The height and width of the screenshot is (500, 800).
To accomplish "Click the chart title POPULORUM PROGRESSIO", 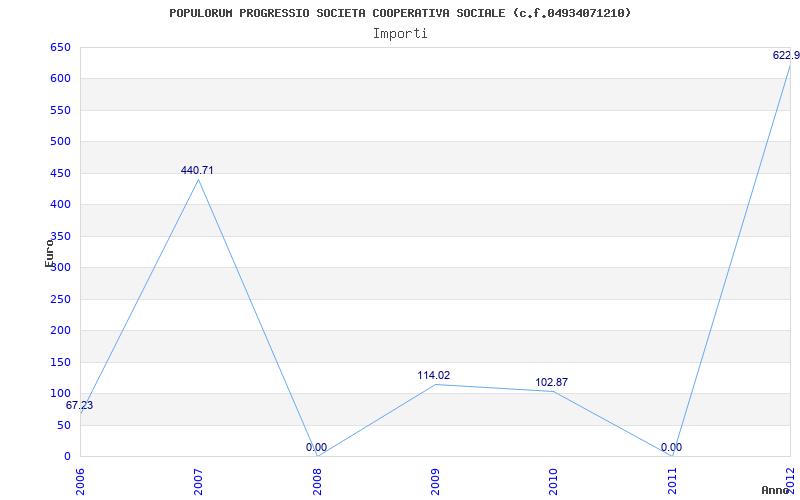I will pos(400,13).
